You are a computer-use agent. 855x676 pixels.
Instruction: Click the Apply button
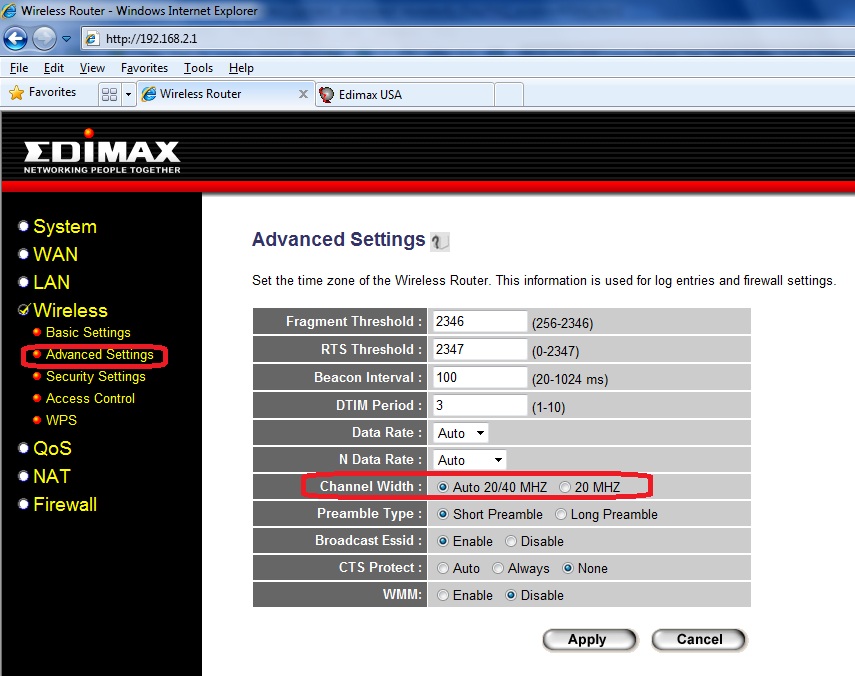coord(589,639)
